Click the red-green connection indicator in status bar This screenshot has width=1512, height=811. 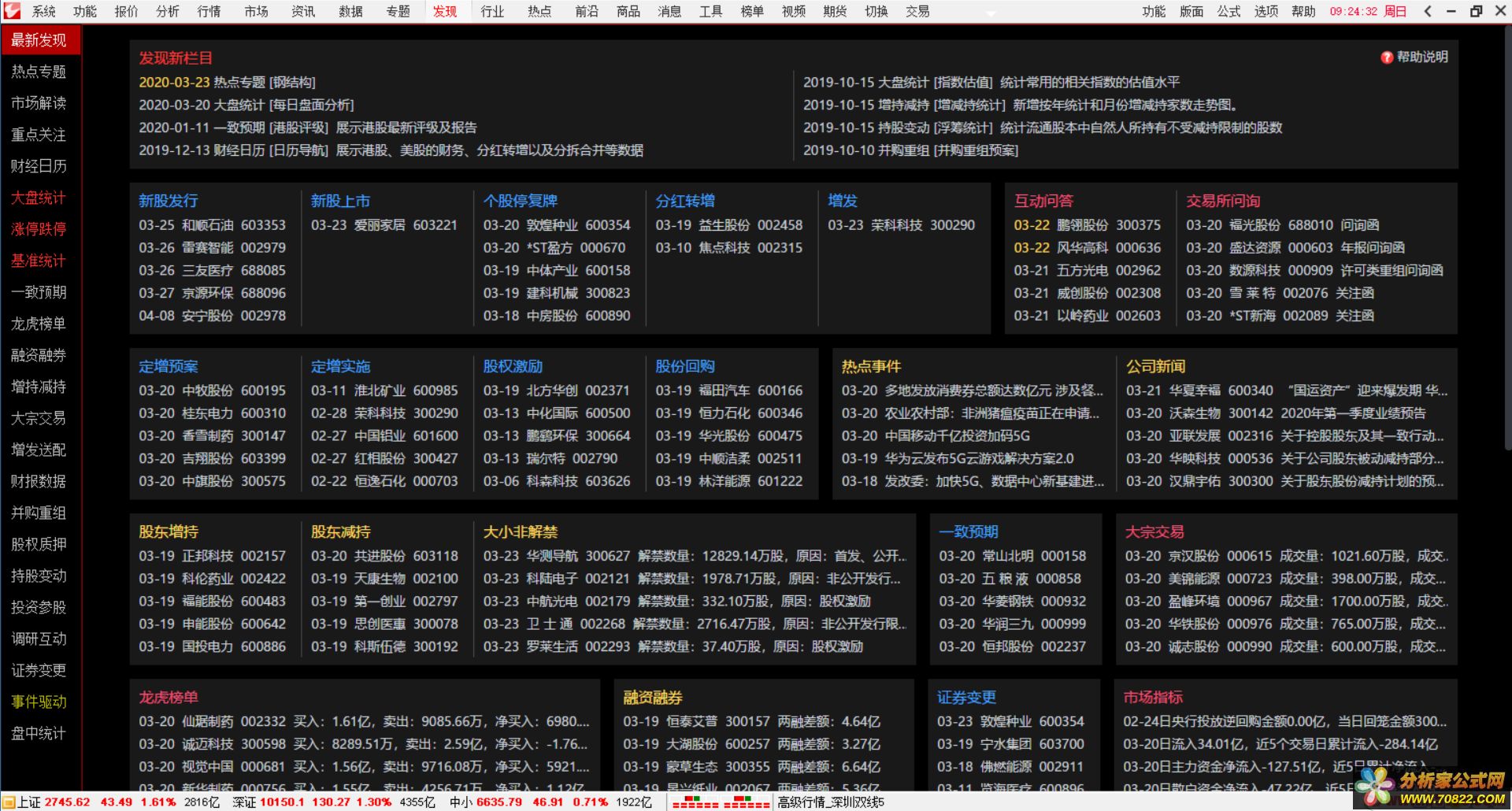click(721, 802)
